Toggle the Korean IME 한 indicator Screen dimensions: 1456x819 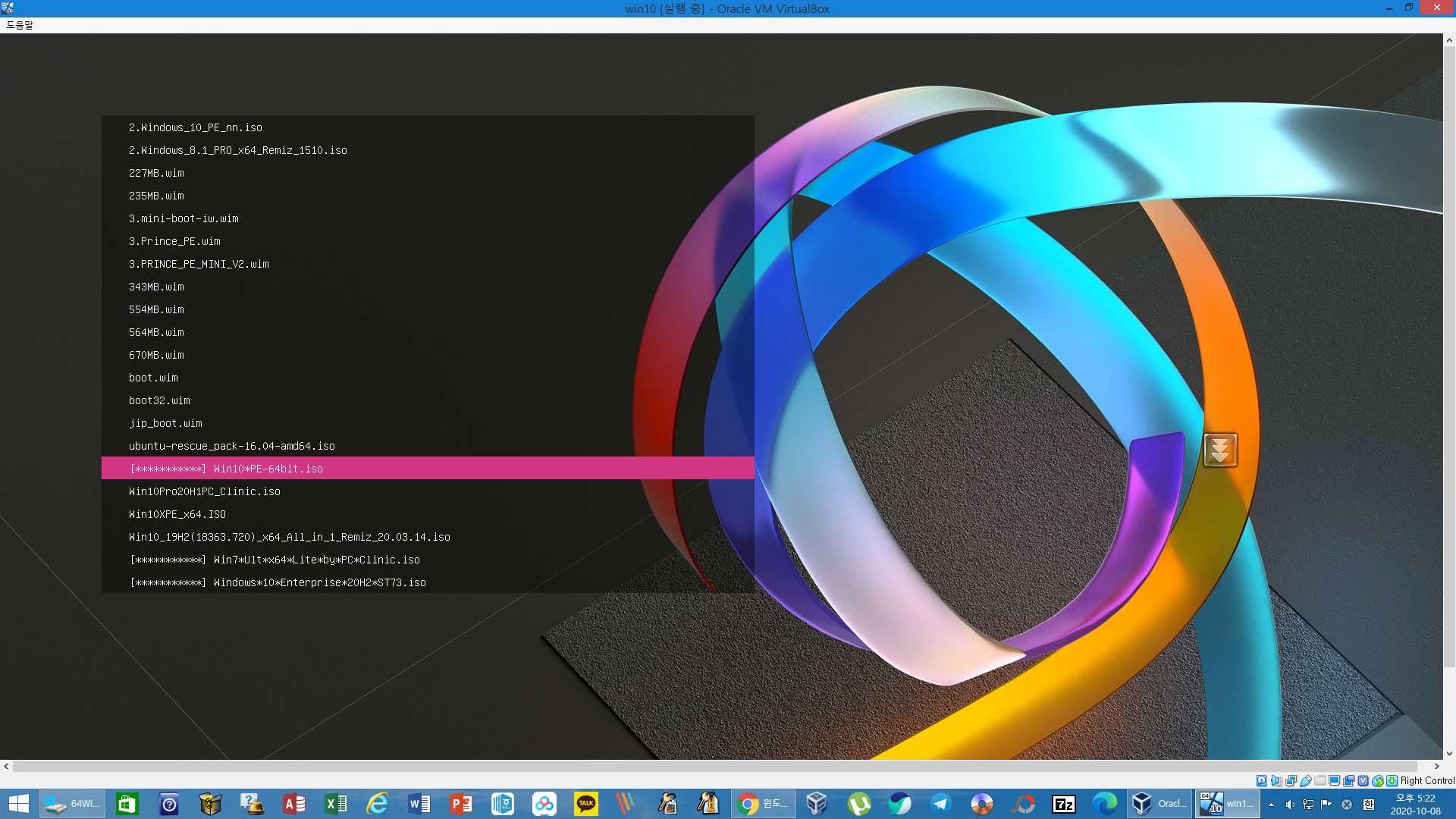coord(1369,805)
